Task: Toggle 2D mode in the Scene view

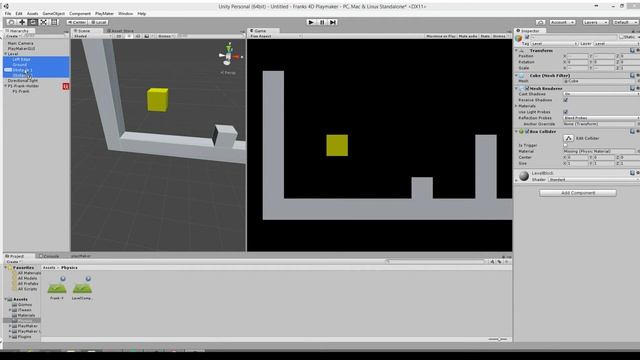Action: coord(119,36)
